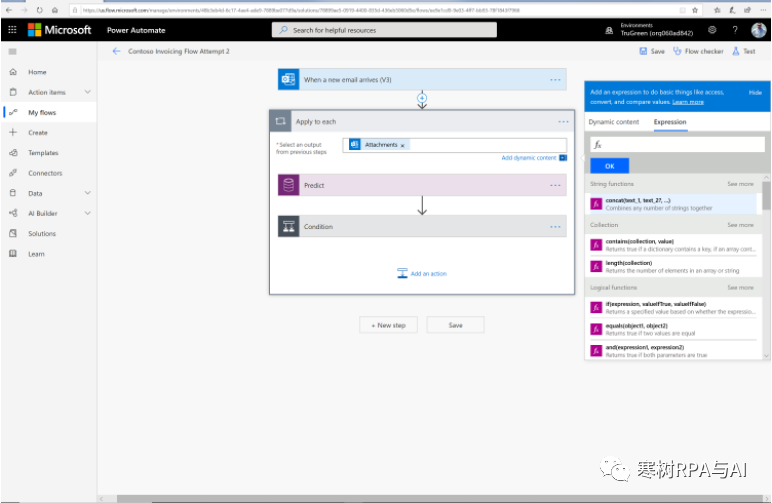
Task: Click the Apply to each loop icon
Action: click(281, 121)
